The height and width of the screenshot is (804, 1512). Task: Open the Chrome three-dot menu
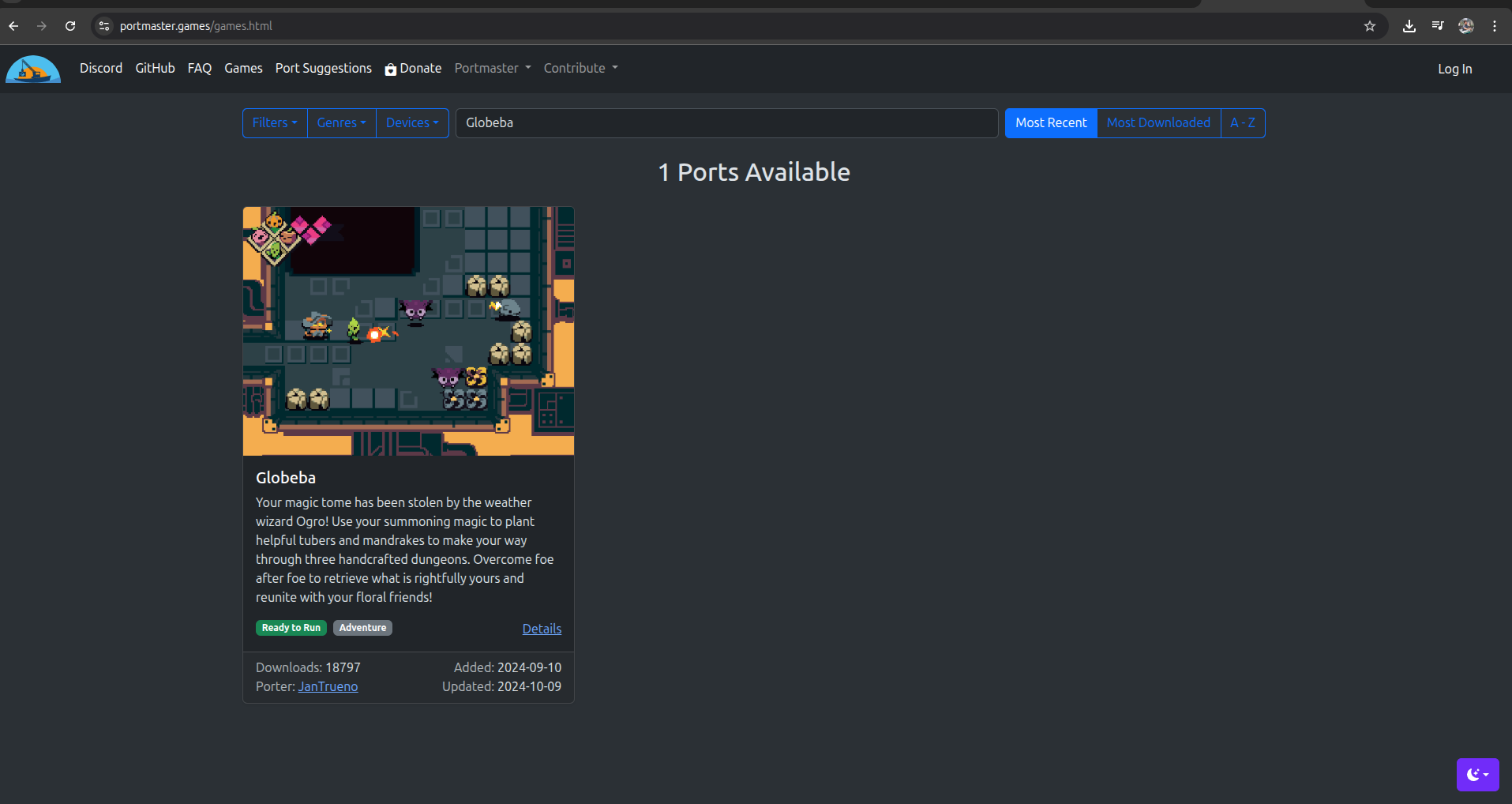click(1494, 26)
